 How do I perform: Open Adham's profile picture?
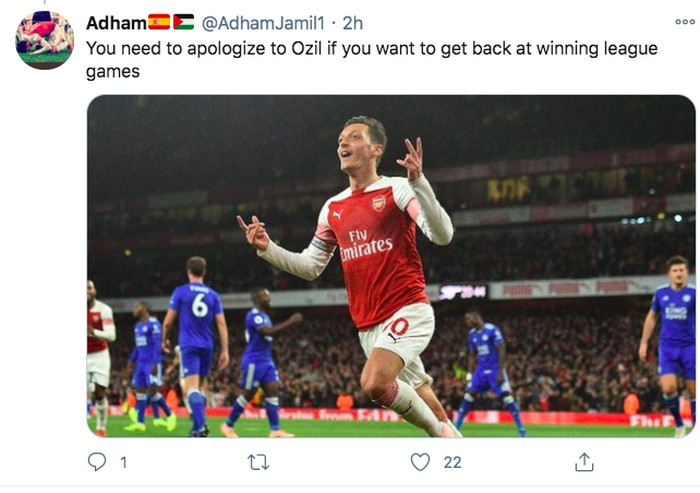point(44,40)
